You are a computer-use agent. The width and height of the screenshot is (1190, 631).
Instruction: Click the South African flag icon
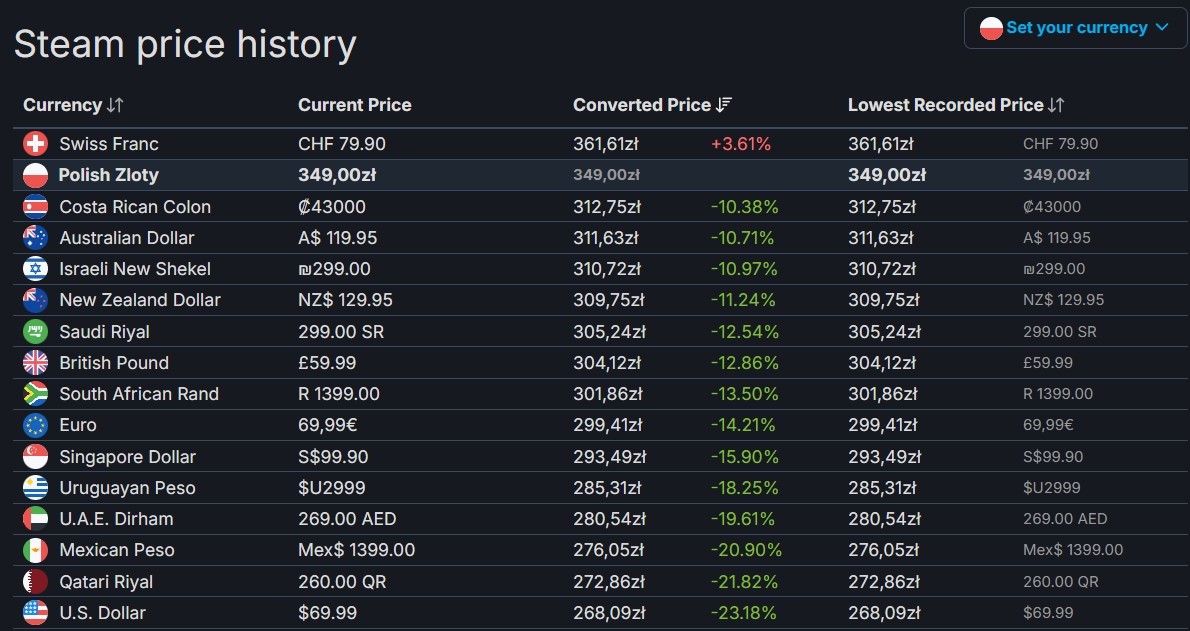point(36,394)
